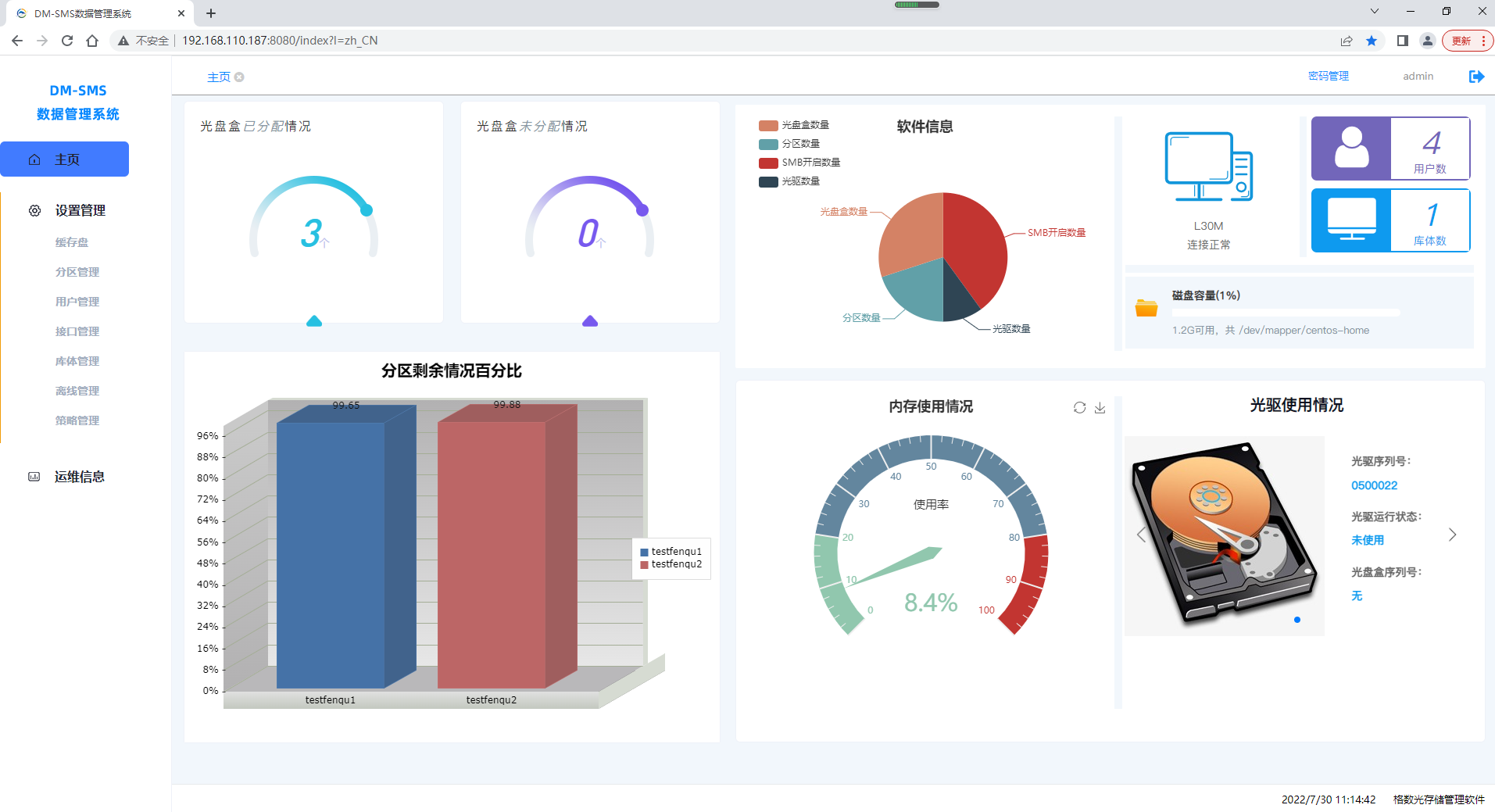Click the blue library count monitor icon
Image resolution: width=1495 pixels, height=812 pixels.
pyautogui.click(x=1350, y=220)
